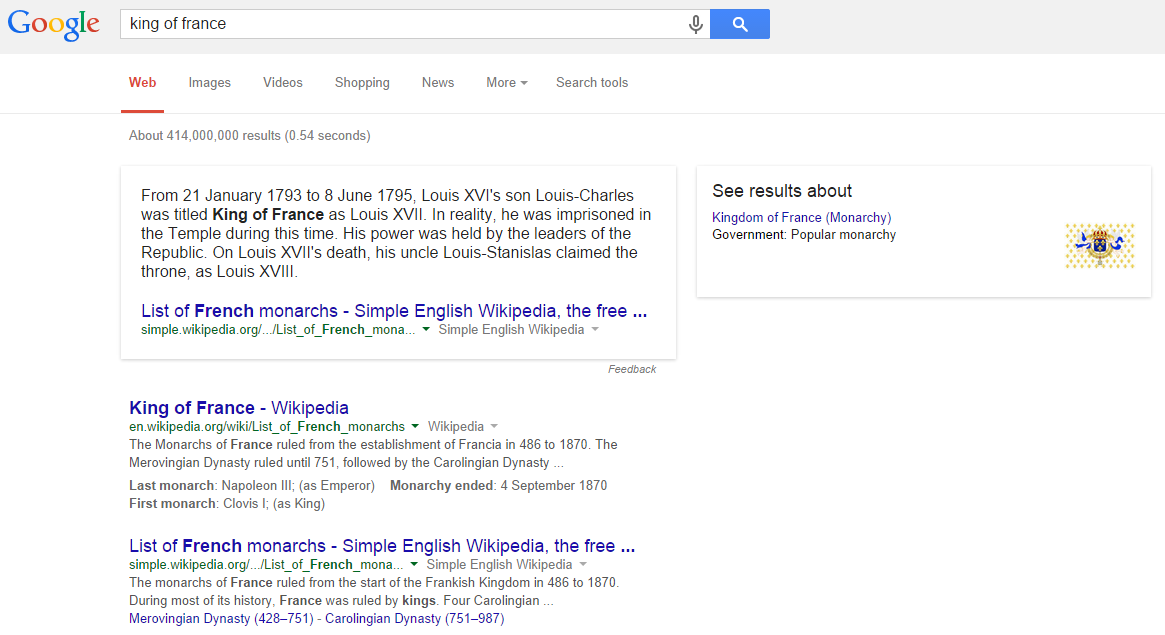Open Search tools options
Viewport: 1165px width, 635px height.
click(592, 83)
